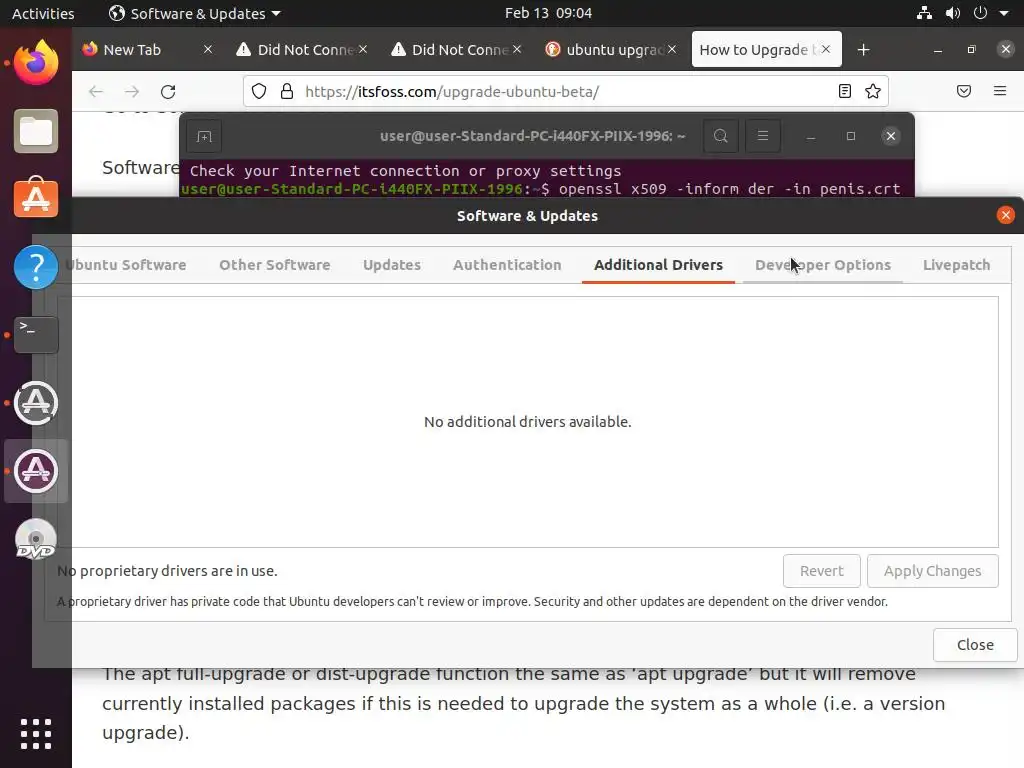The height and width of the screenshot is (768, 1024).
Task: Open the Files app in dock
Action: click(36, 131)
